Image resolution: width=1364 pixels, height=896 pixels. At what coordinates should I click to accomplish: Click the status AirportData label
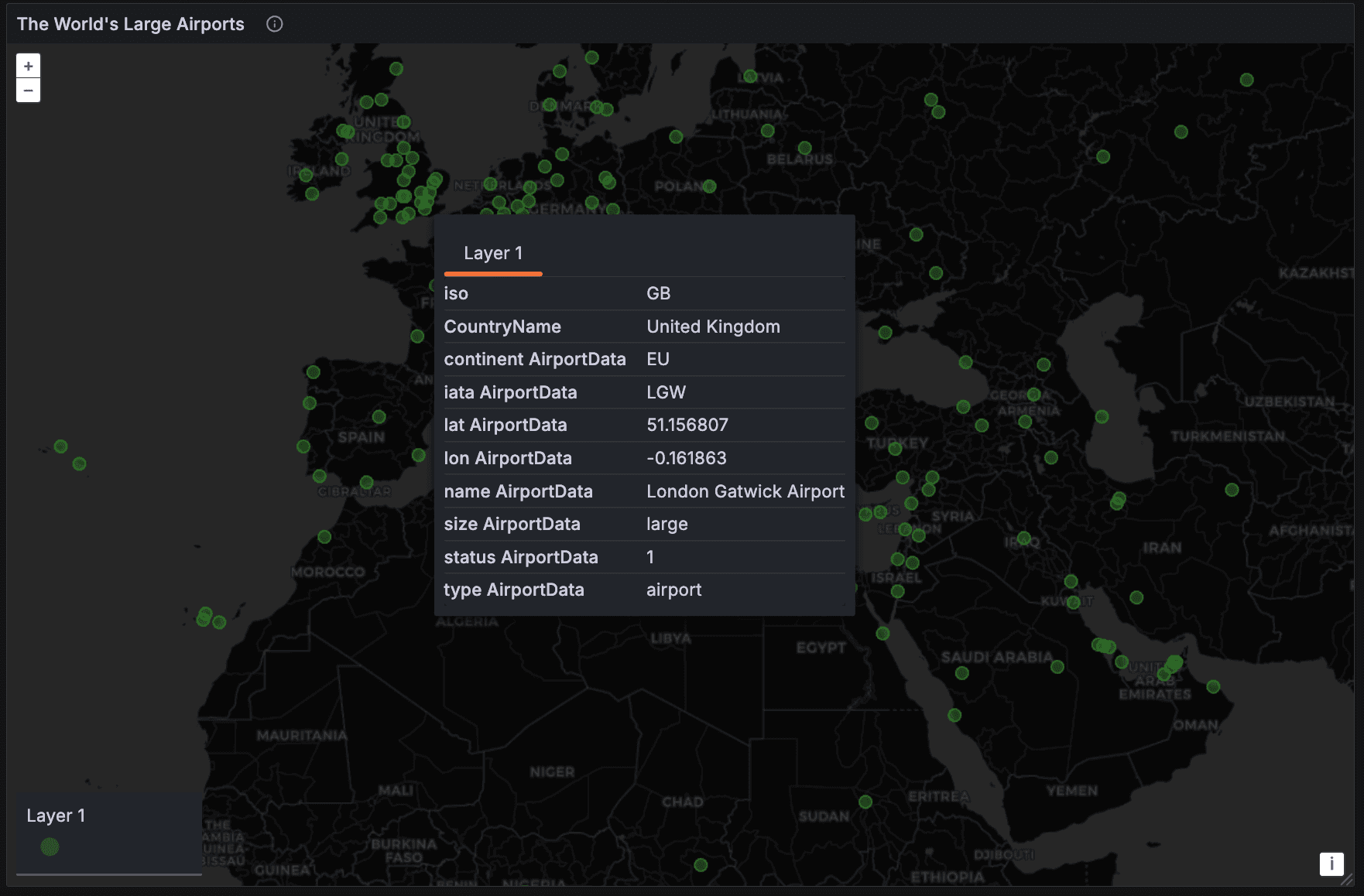click(x=520, y=557)
